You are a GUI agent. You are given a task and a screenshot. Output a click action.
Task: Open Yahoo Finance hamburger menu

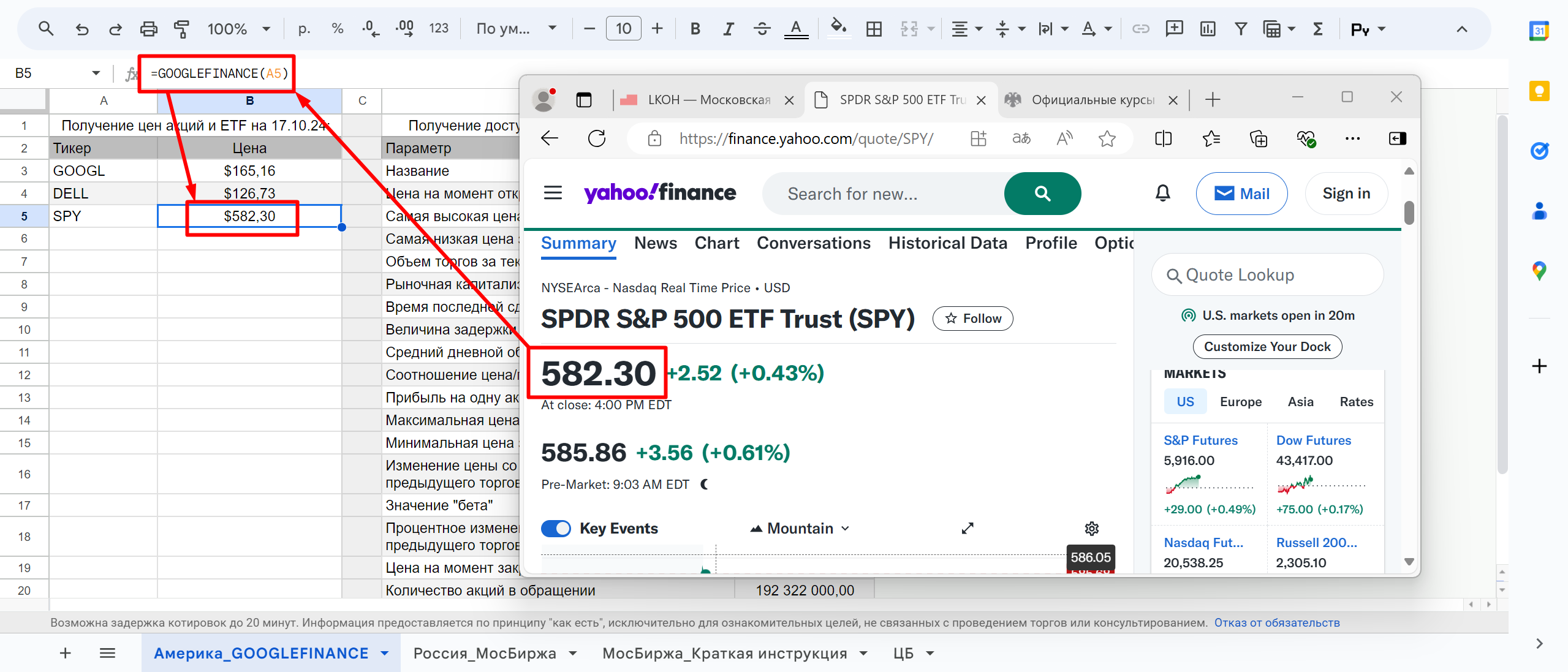(553, 193)
